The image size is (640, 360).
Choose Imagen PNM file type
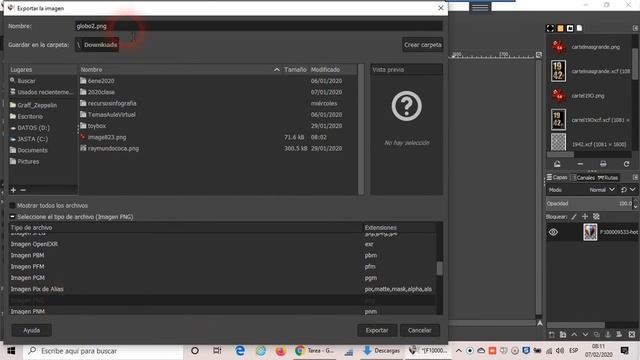pyautogui.click(x=222, y=311)
